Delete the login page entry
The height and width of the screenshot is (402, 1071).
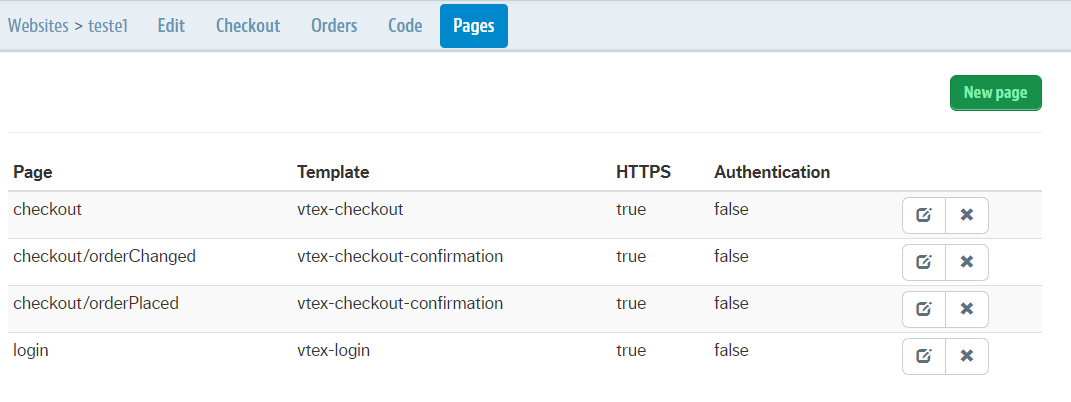(966, 356)
